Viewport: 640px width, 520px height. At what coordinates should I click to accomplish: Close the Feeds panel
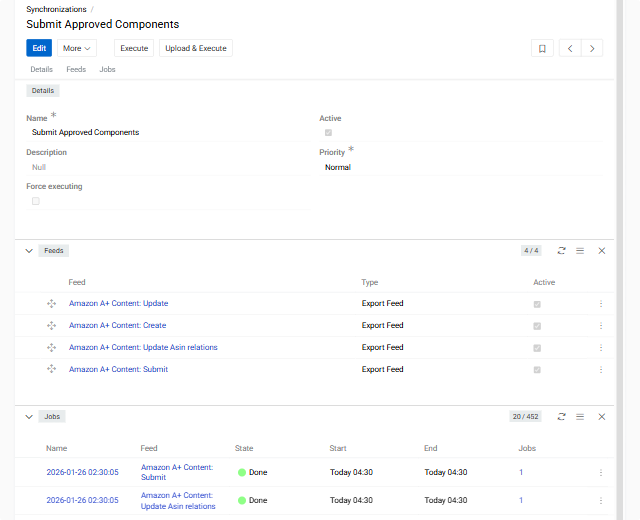click(602, 251)
